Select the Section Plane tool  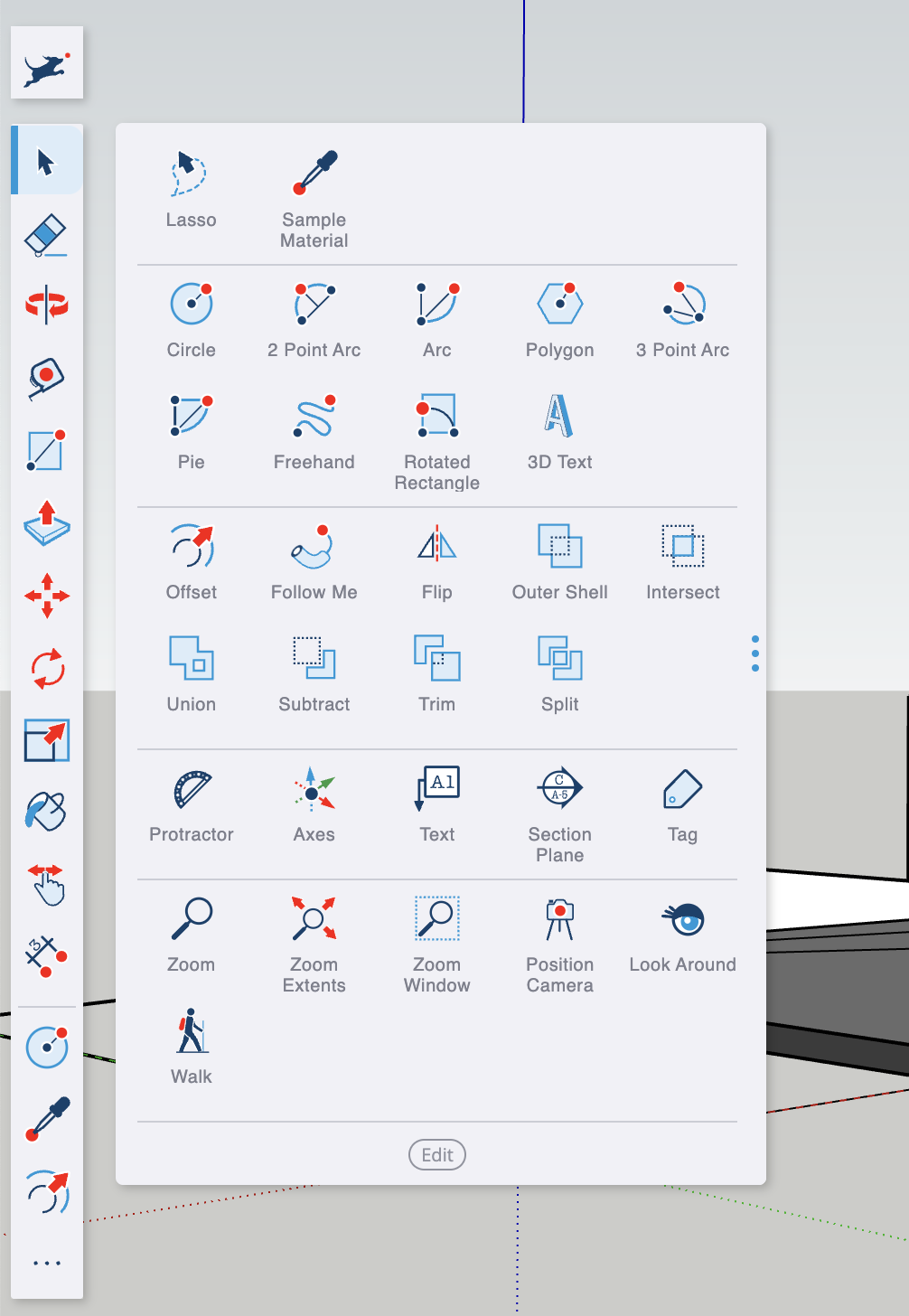coord(559,814)
